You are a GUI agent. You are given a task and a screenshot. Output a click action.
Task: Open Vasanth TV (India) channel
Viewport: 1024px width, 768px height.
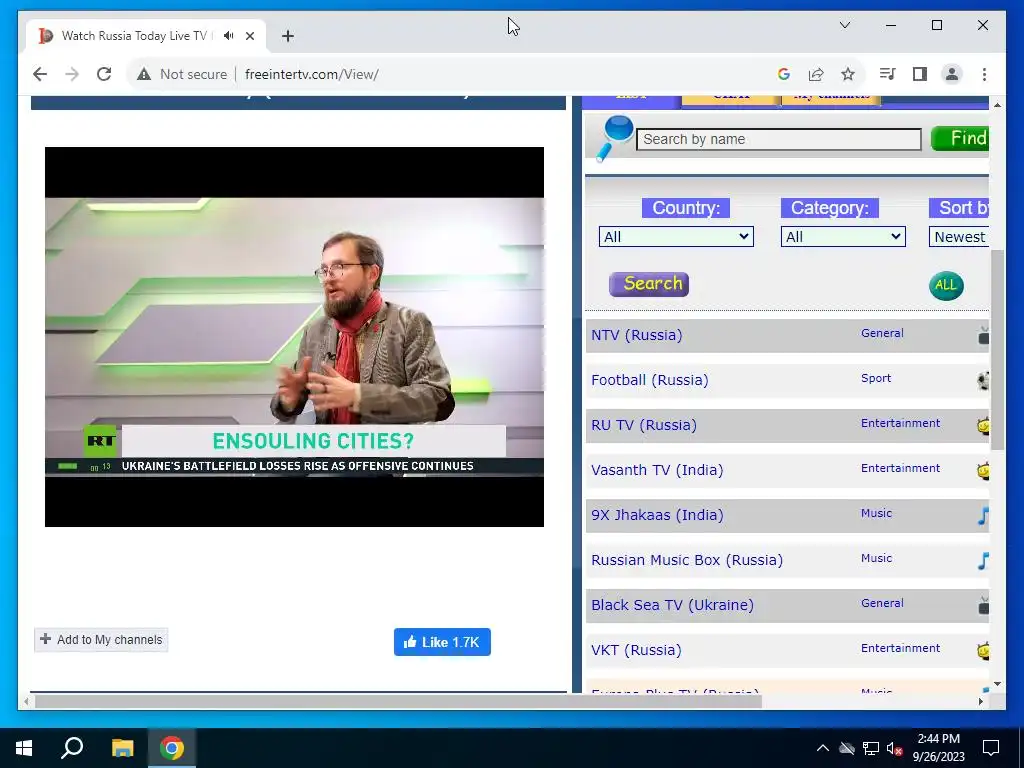point(657,470)
